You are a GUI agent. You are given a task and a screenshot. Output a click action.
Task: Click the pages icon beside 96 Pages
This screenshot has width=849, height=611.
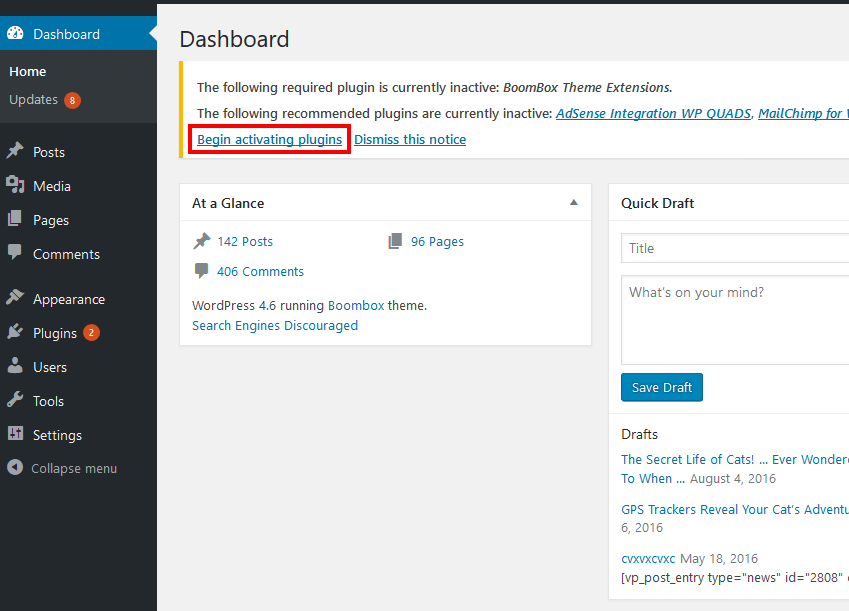[x=395, y=241]
